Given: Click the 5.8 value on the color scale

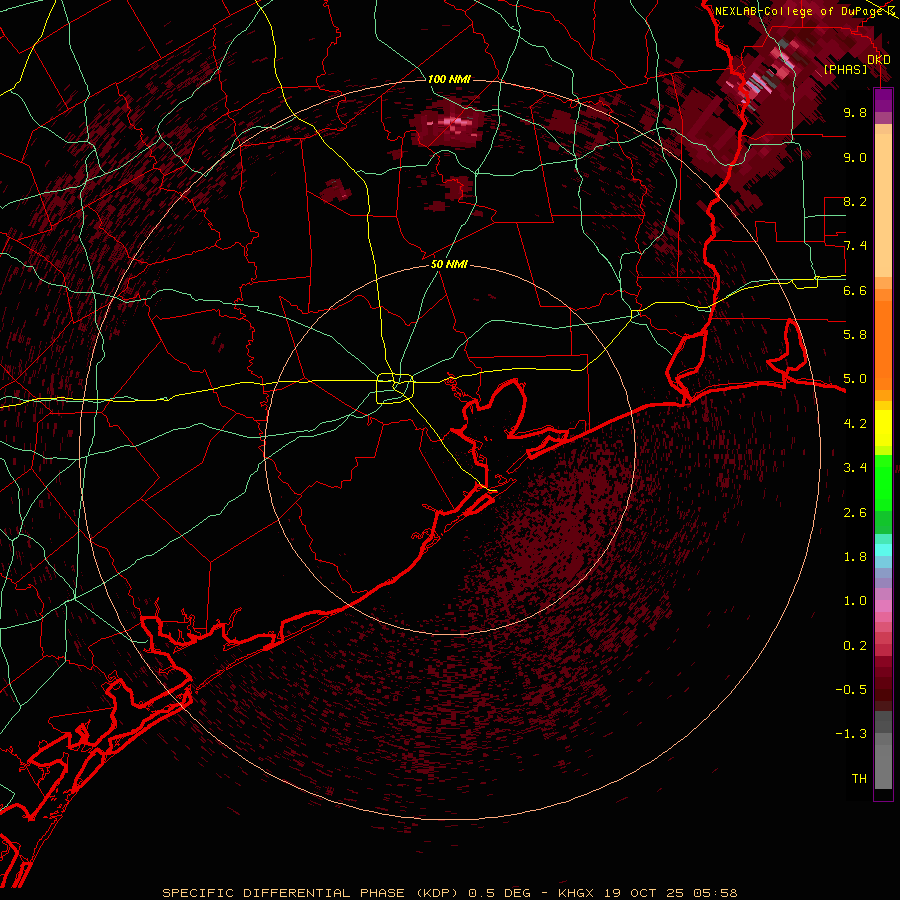Looking at the screenshot, I should 855,335.
